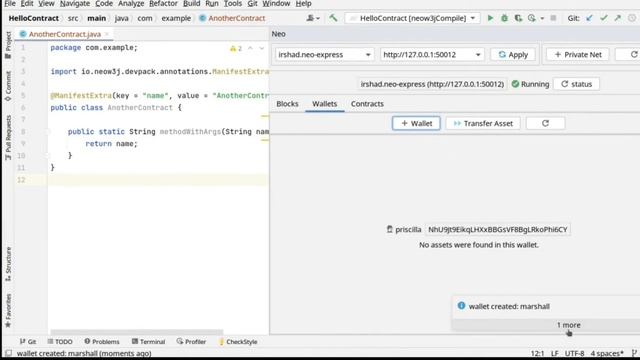
Task: Click priscilla wallet address field
Action: [x=498, y=229]
